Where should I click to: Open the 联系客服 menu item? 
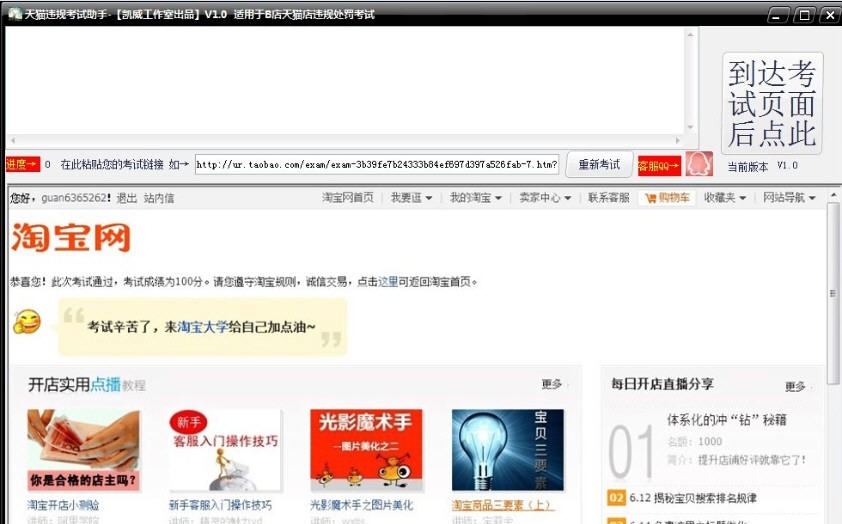click(608, 198)
